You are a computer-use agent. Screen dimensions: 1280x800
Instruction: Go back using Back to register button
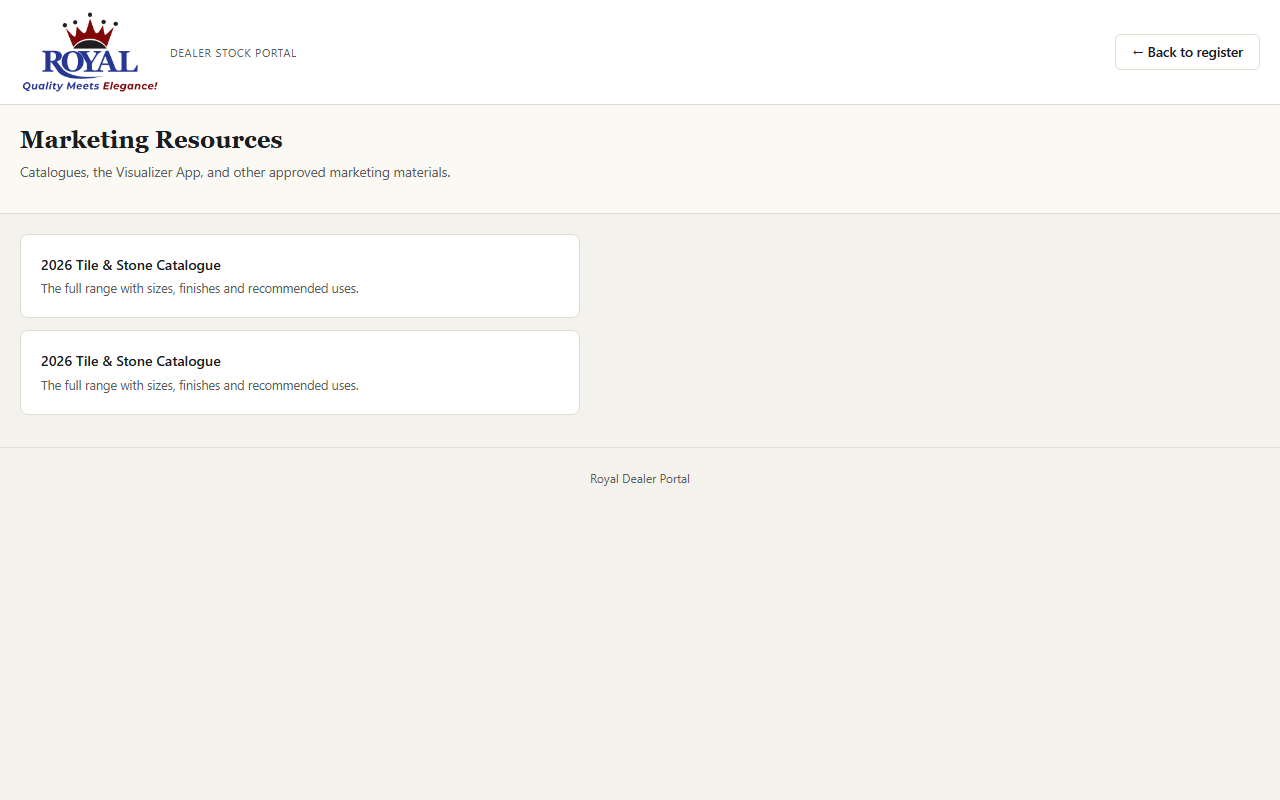(1187, 52)
